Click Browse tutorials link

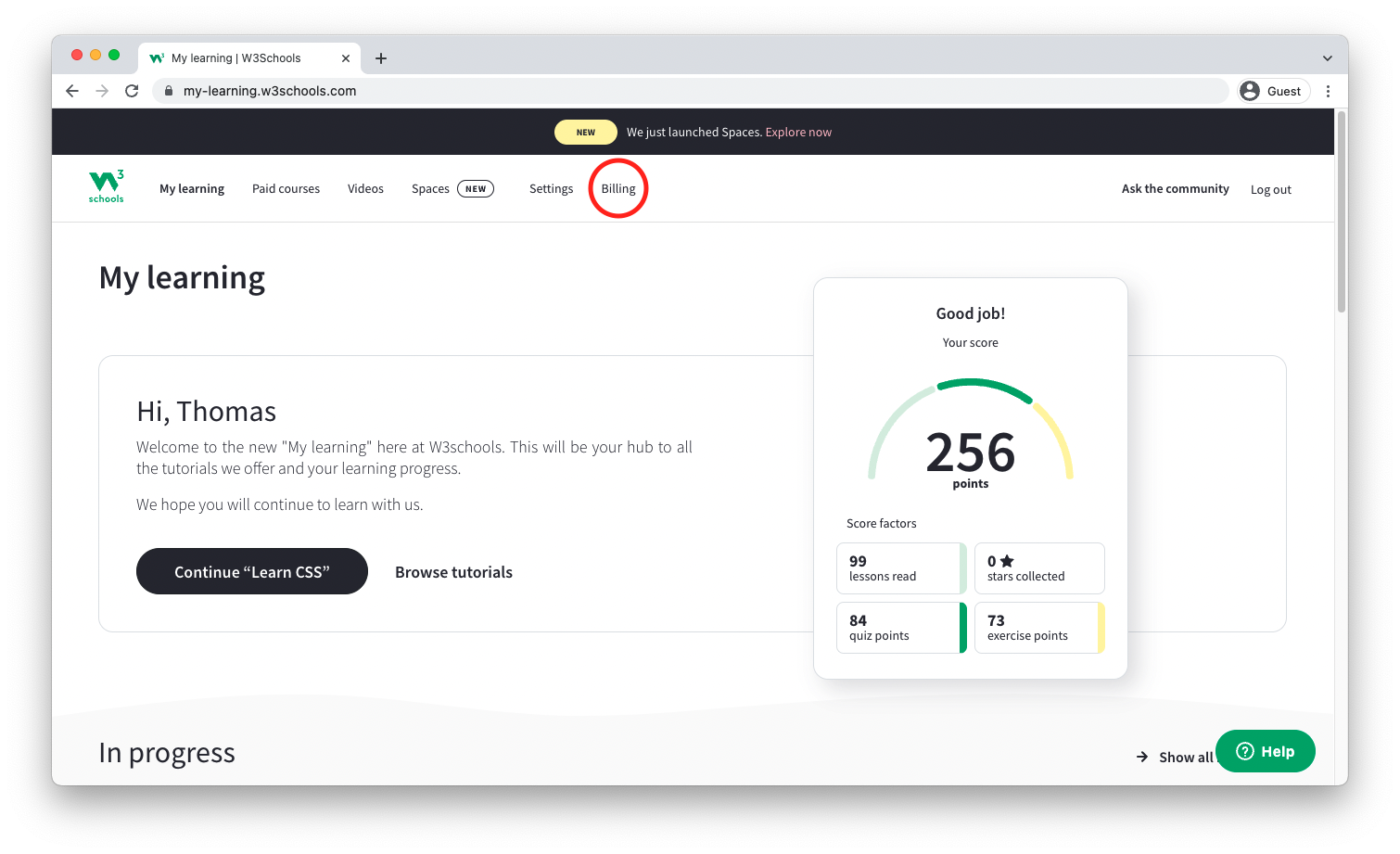tap(453, 572)
